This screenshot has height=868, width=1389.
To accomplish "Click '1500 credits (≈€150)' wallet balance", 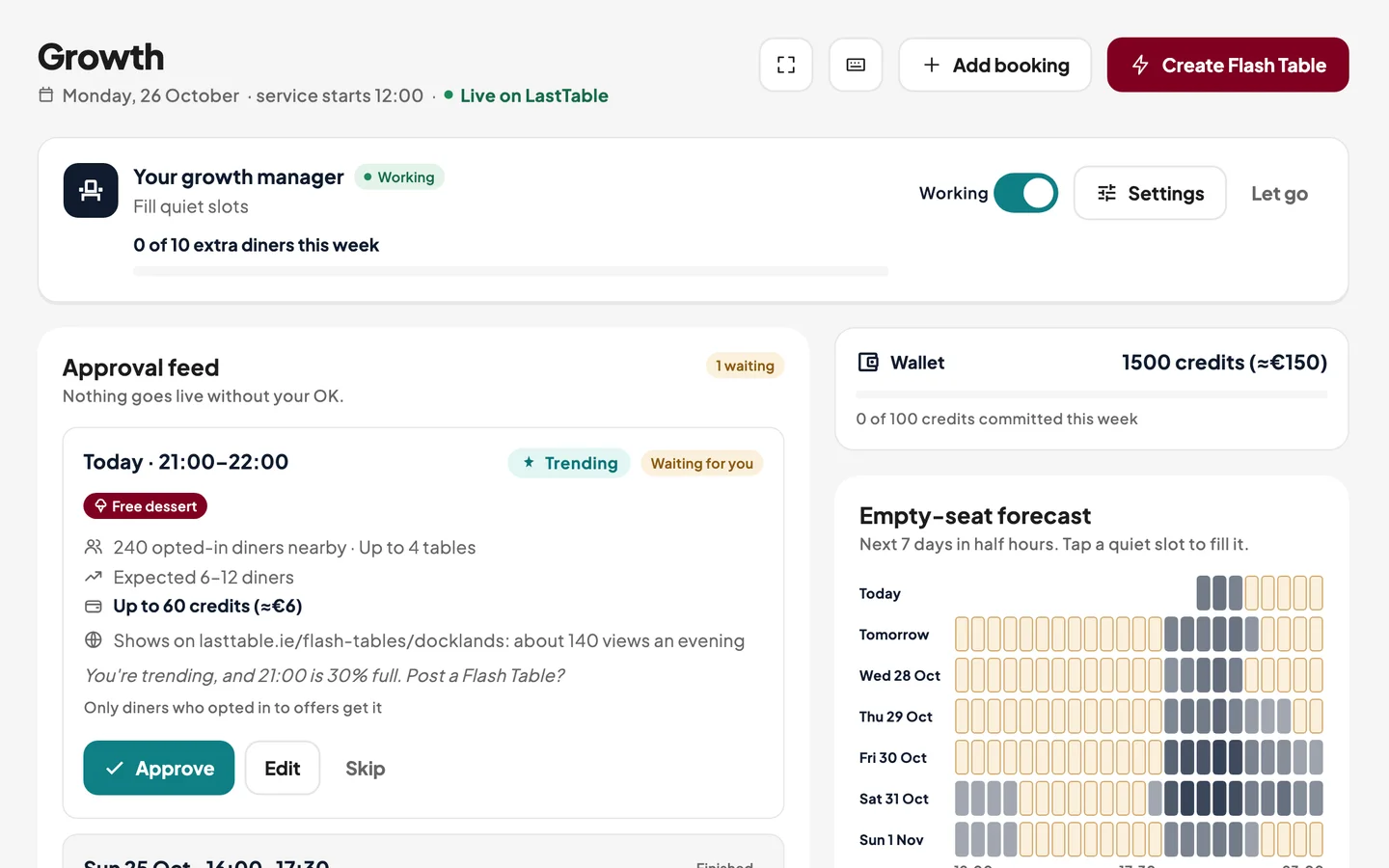I will [1224, 363].
